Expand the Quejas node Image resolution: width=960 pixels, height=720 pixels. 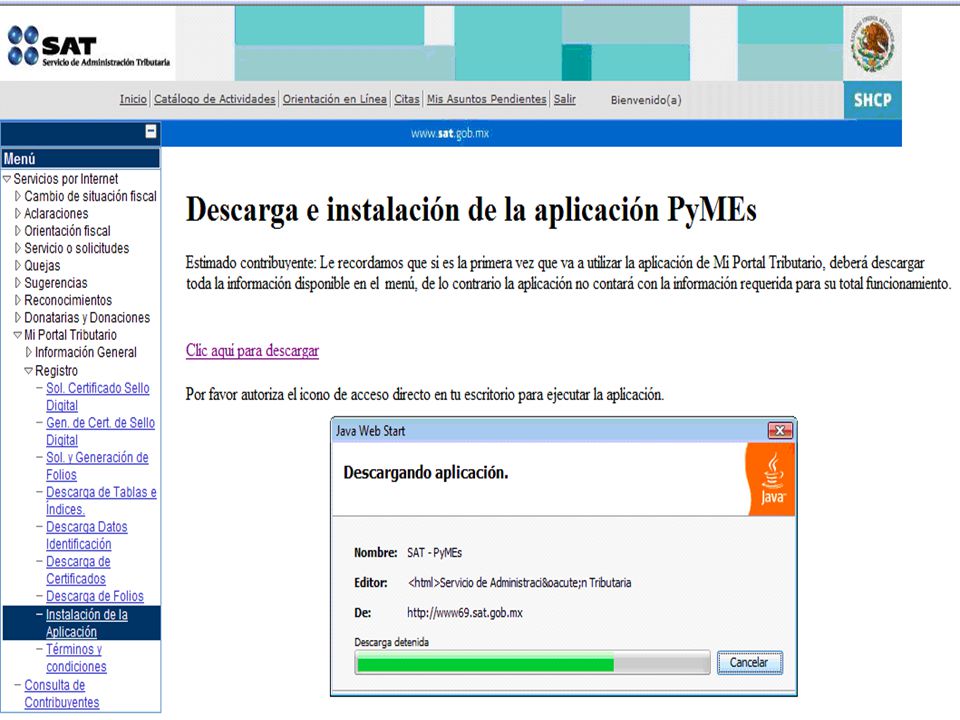[18, 266]
